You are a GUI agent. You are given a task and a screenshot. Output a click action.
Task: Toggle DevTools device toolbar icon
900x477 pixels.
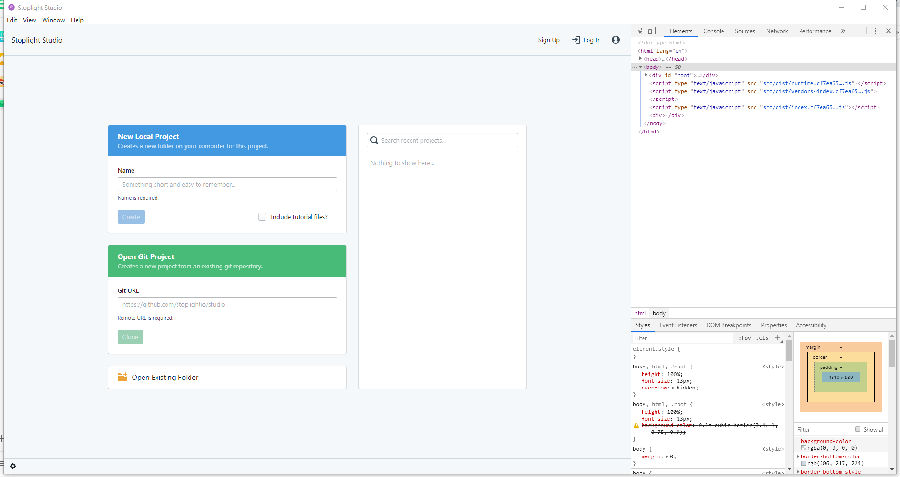[x=651, y=30]
